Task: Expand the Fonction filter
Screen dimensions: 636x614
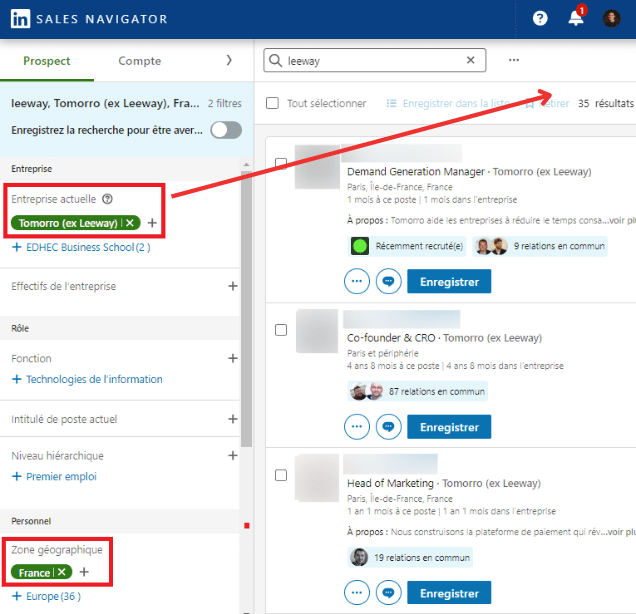Action: pos(233,358)
